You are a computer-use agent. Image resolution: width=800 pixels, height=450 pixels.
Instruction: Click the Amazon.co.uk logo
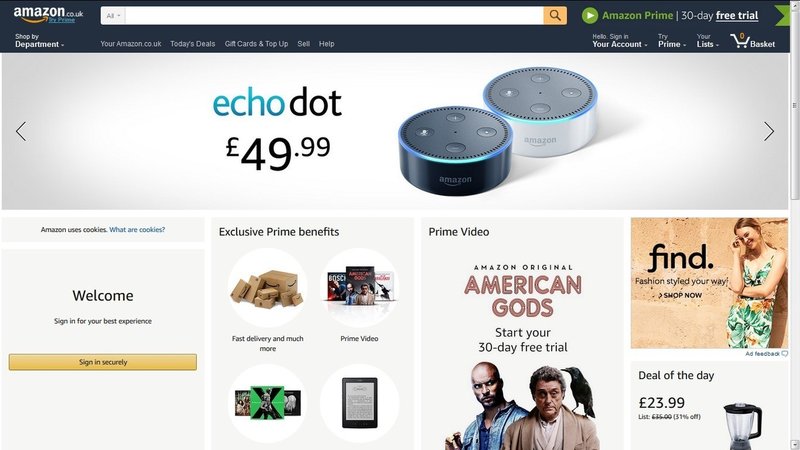point(48,14)
